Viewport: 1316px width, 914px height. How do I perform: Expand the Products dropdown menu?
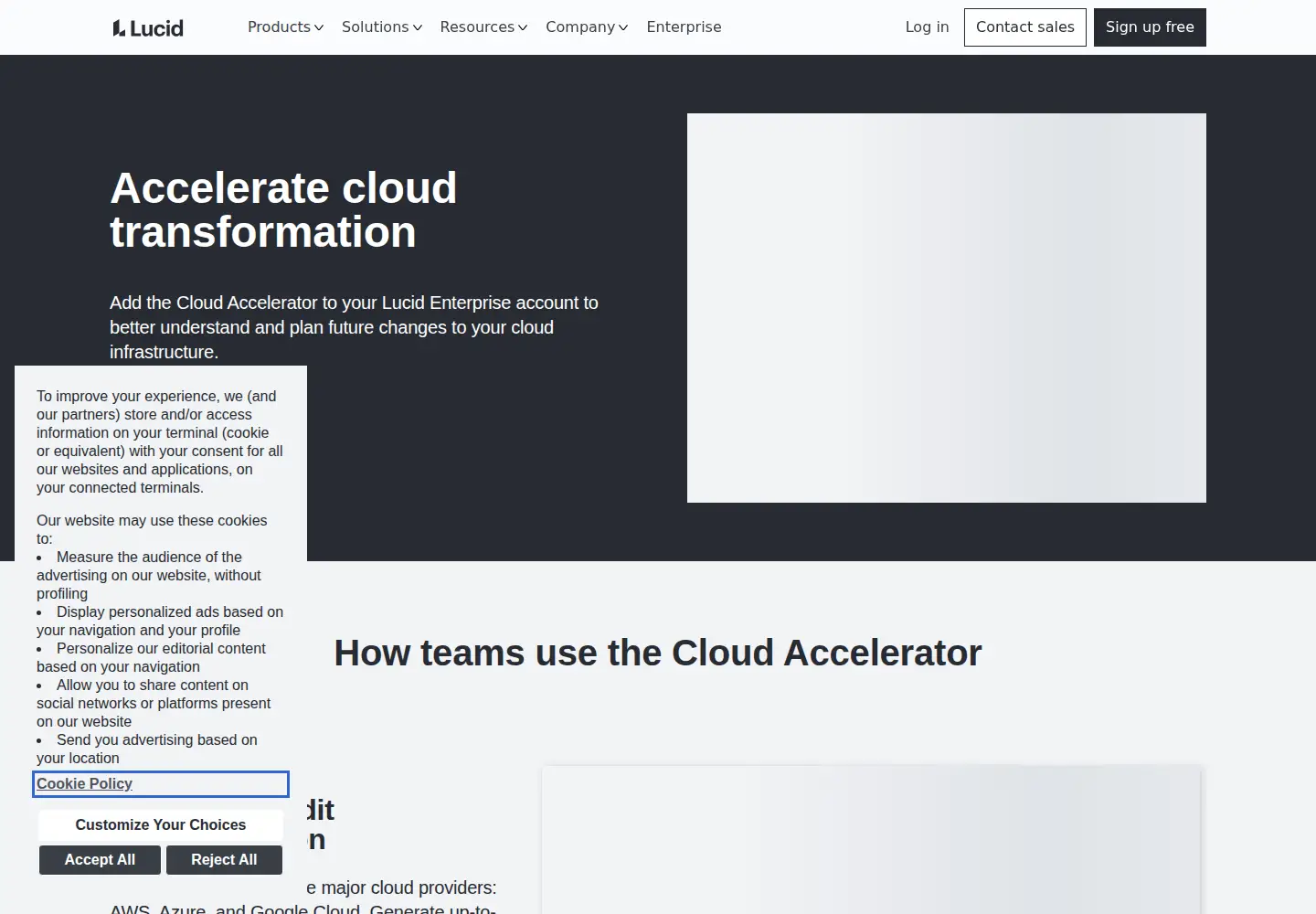click(x=285, y=27)
